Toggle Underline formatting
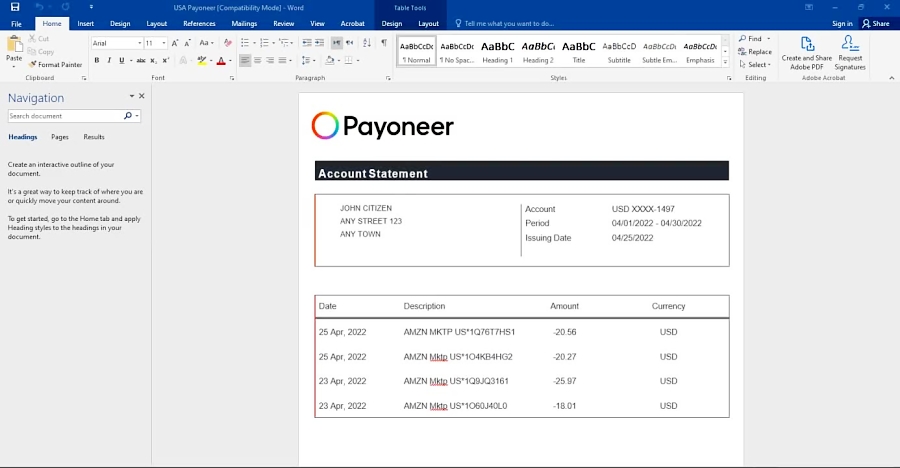The image size is (900, 468). tap(122, 60)
